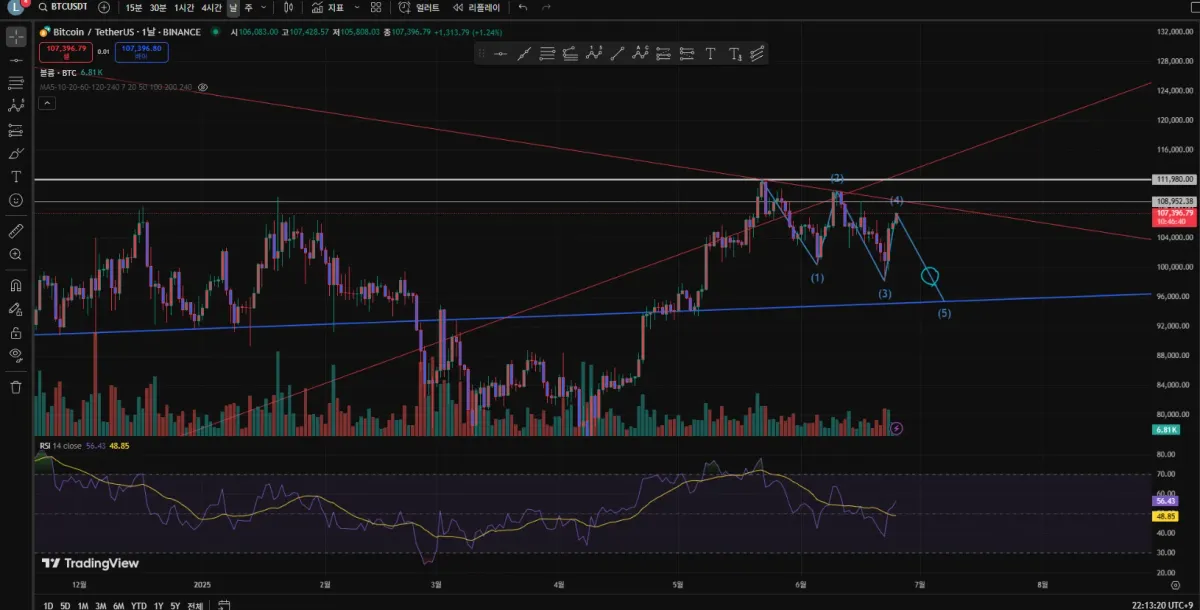The image size is (1200, 610).
Task: Select the 날 daily timeframe
Action: (x=233, y=7)
